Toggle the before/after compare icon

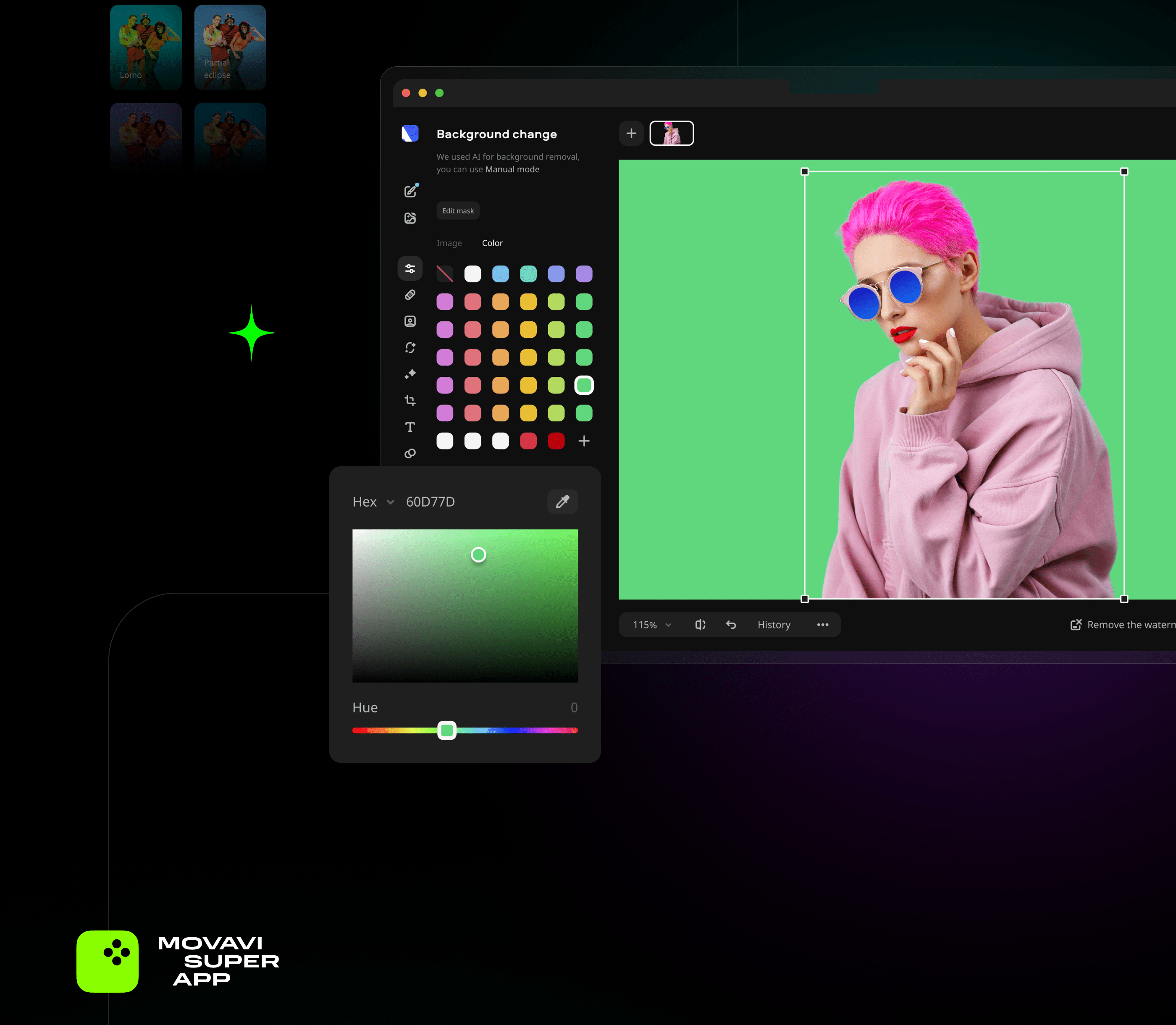[x=700, y=625]
